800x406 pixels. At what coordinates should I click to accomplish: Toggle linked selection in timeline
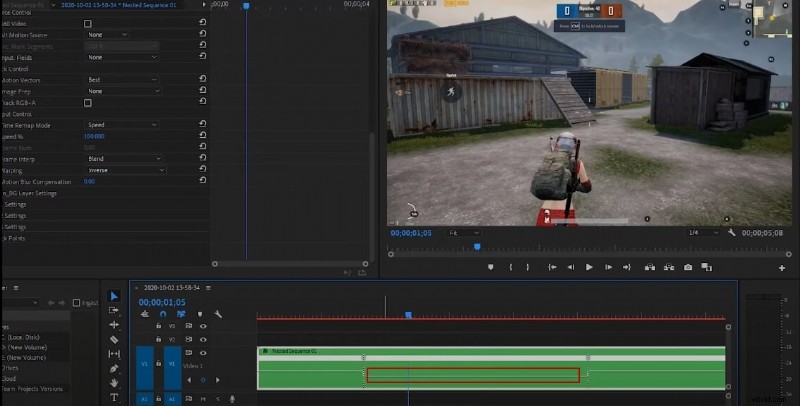[x=181, y=314]
